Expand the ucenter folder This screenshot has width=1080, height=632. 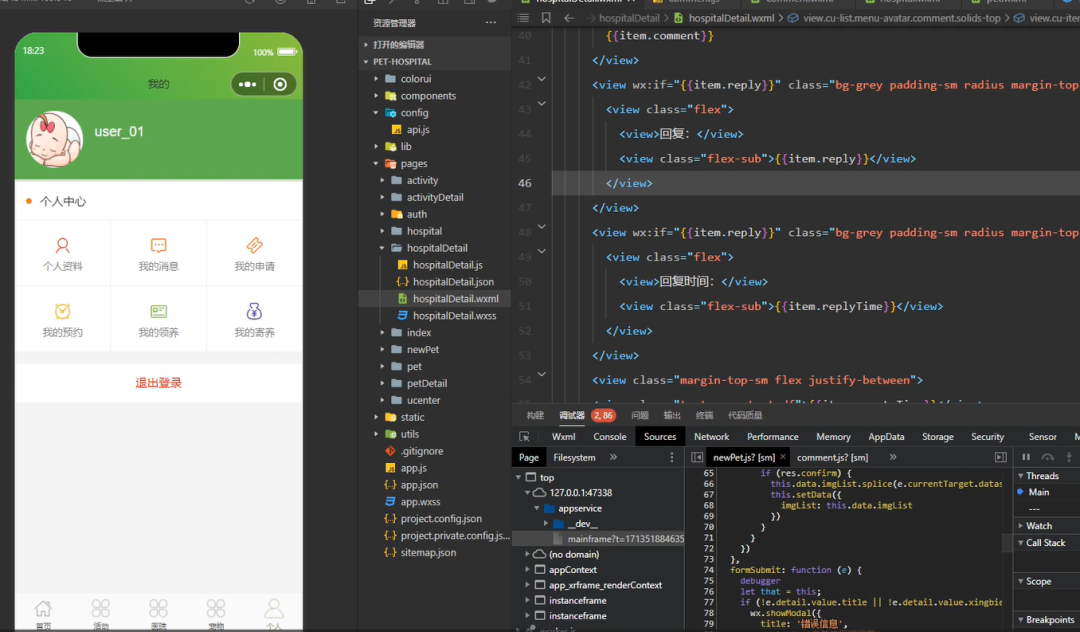382,400
